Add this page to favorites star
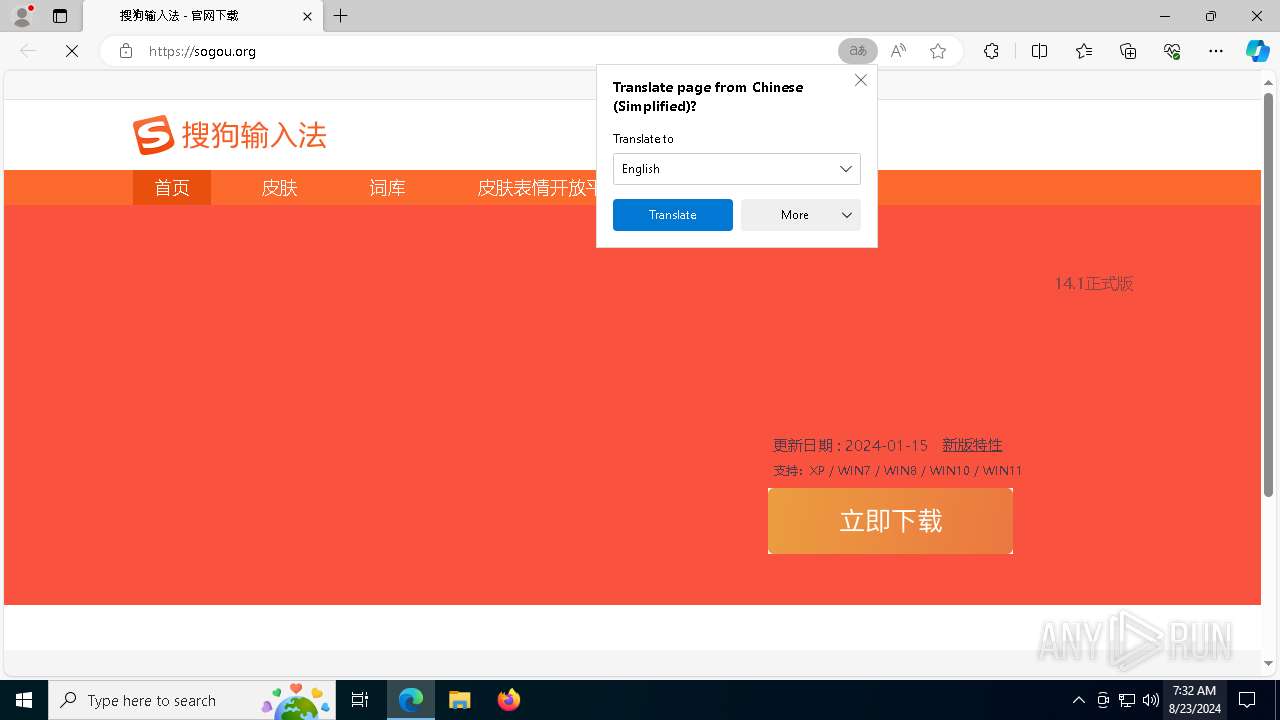 point(938,51)
